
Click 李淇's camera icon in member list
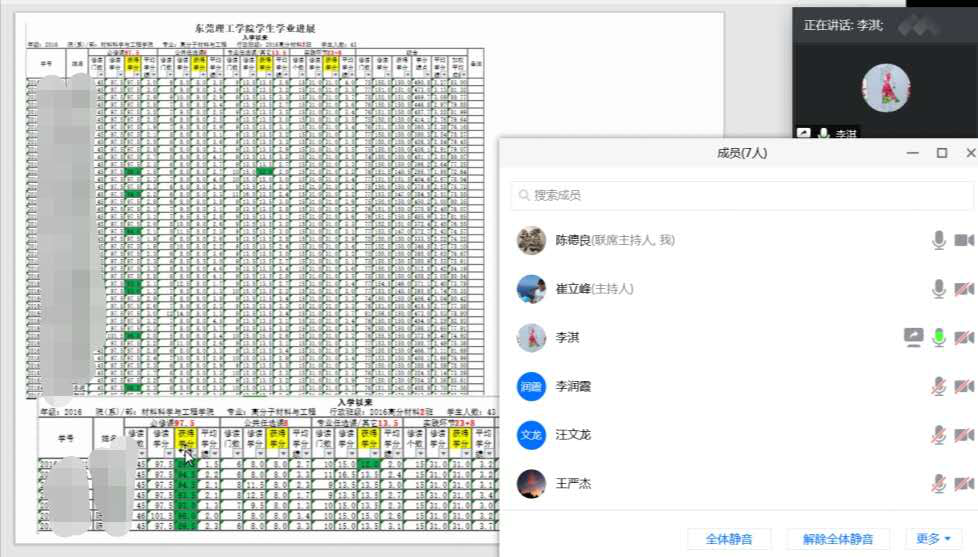(x=964, y=337)
